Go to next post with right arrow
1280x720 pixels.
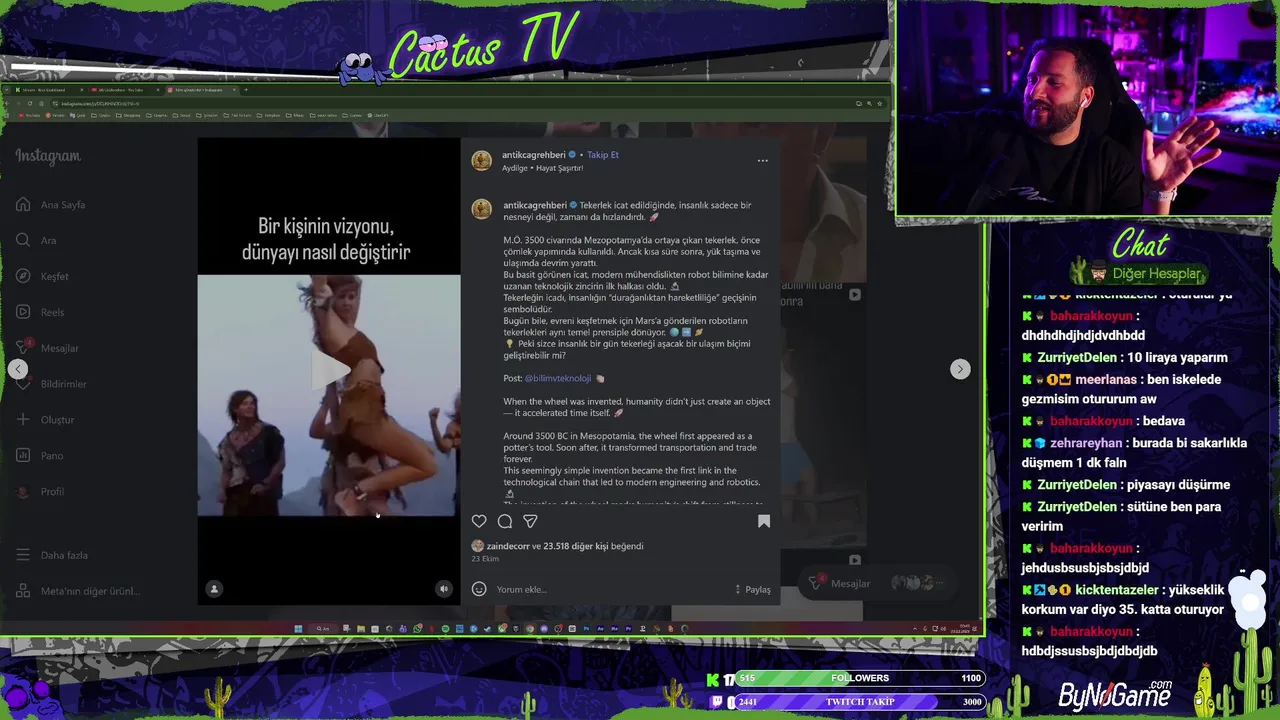pyautogui.click(x=960, y=369)
